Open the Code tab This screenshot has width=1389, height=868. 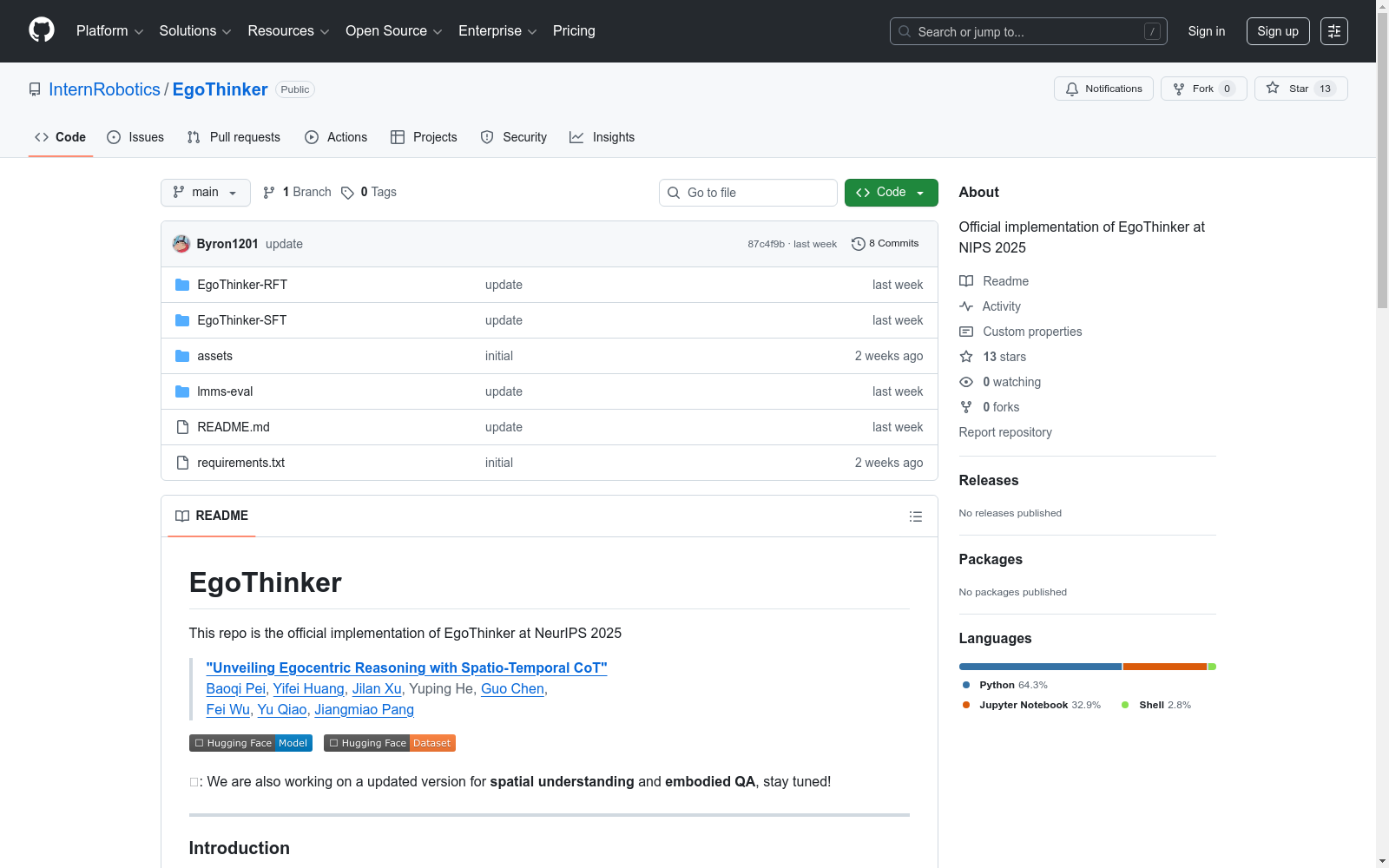[61, 137]
